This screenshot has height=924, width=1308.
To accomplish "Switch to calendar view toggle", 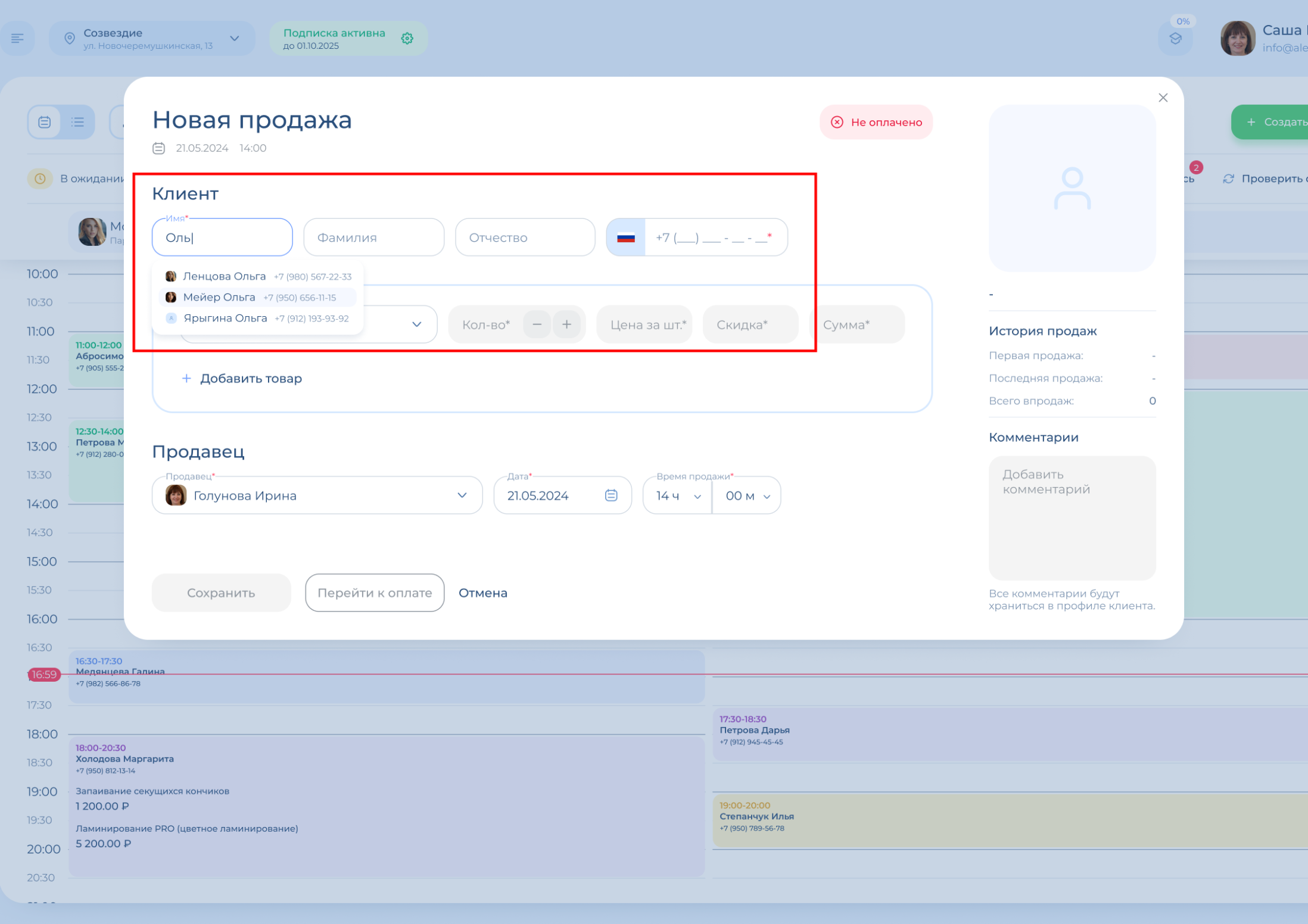I will (45, 122).
